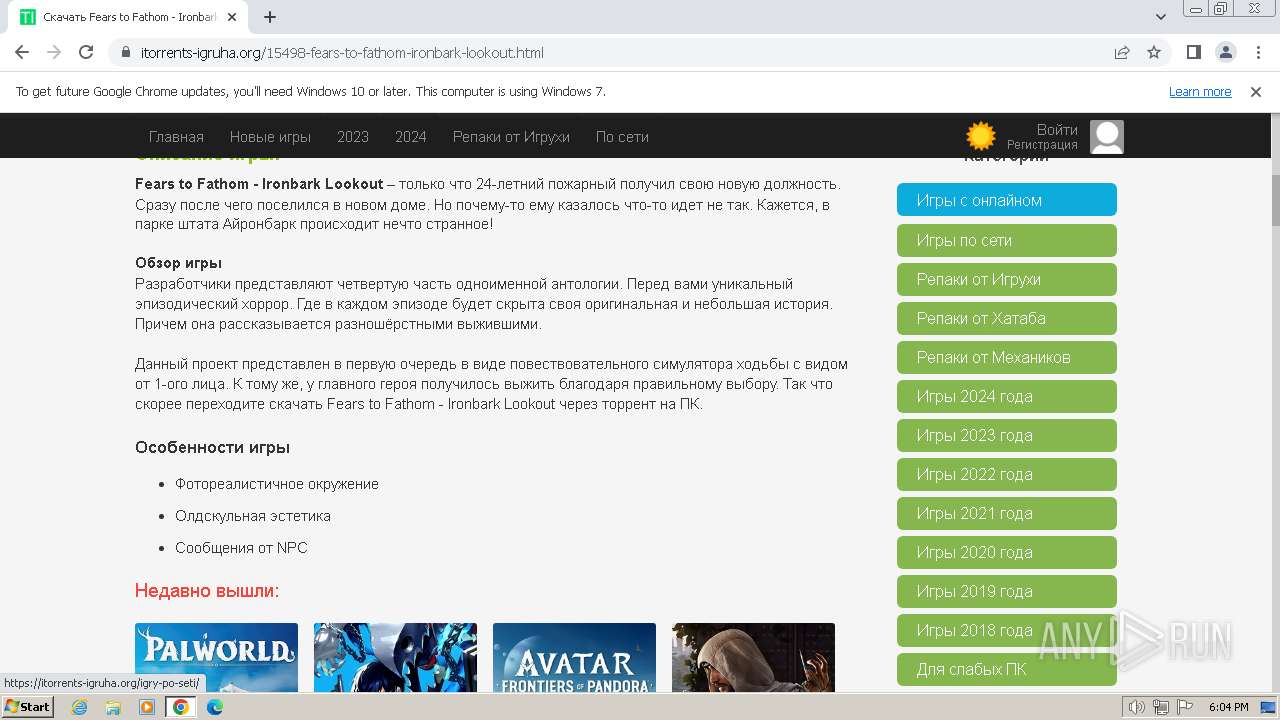
Task: Open the Главная menu item
Action: tap(176, 137)
